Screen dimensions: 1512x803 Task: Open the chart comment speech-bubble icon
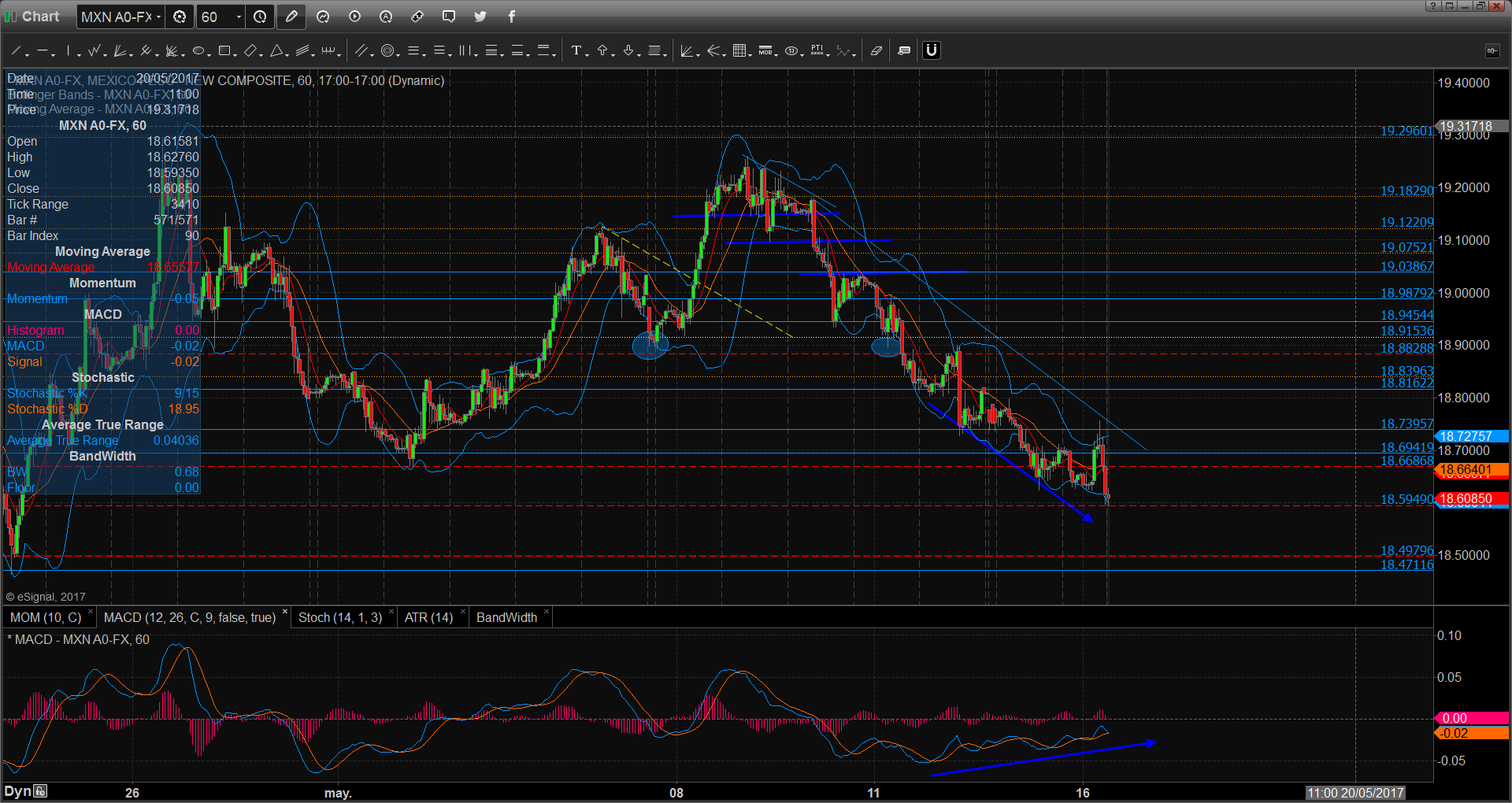click(449, 17)
